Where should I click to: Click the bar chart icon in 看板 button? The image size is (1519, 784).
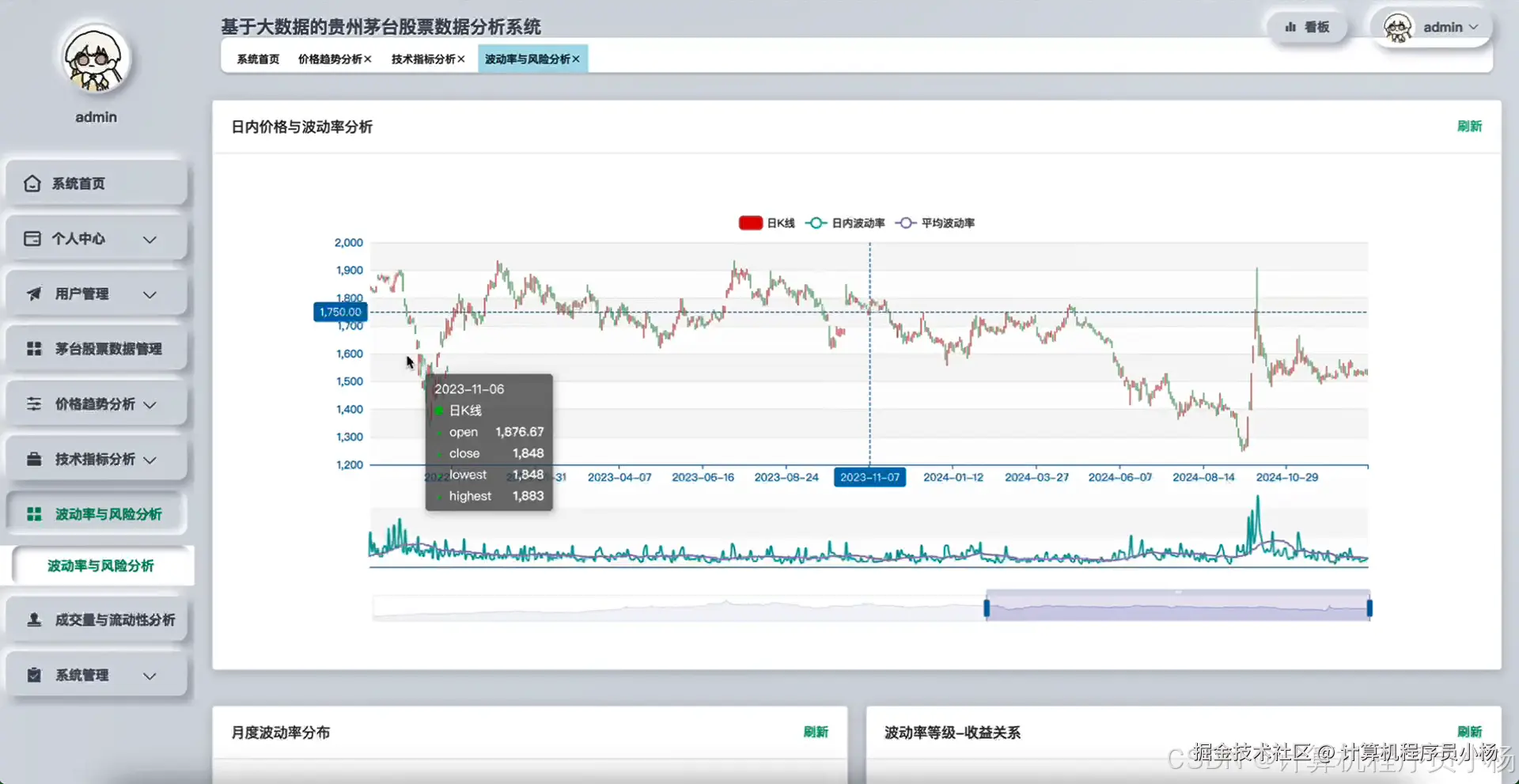coord(1290,27)
